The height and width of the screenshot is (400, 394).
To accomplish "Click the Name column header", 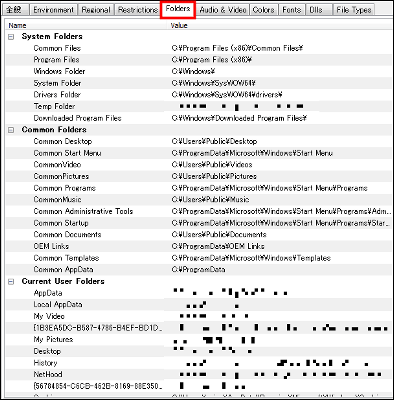I will pos(86,25).
